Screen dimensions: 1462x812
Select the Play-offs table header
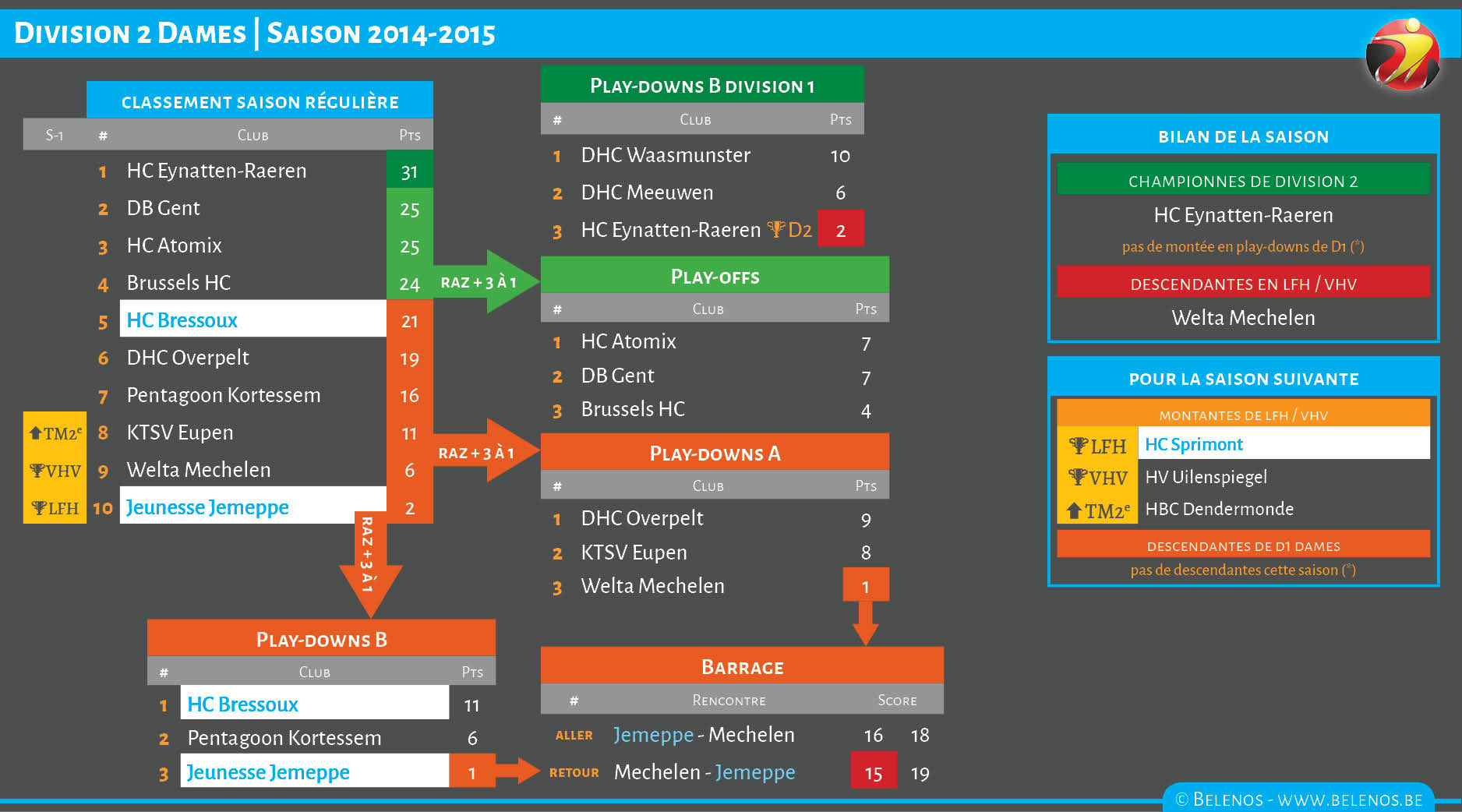tap(715, 276)
